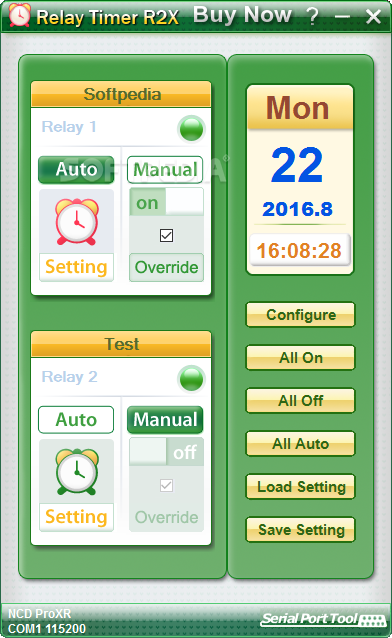Toggle the Relay 2 off switch
Screen dimensions: 392x638
[x=166, y=452]
